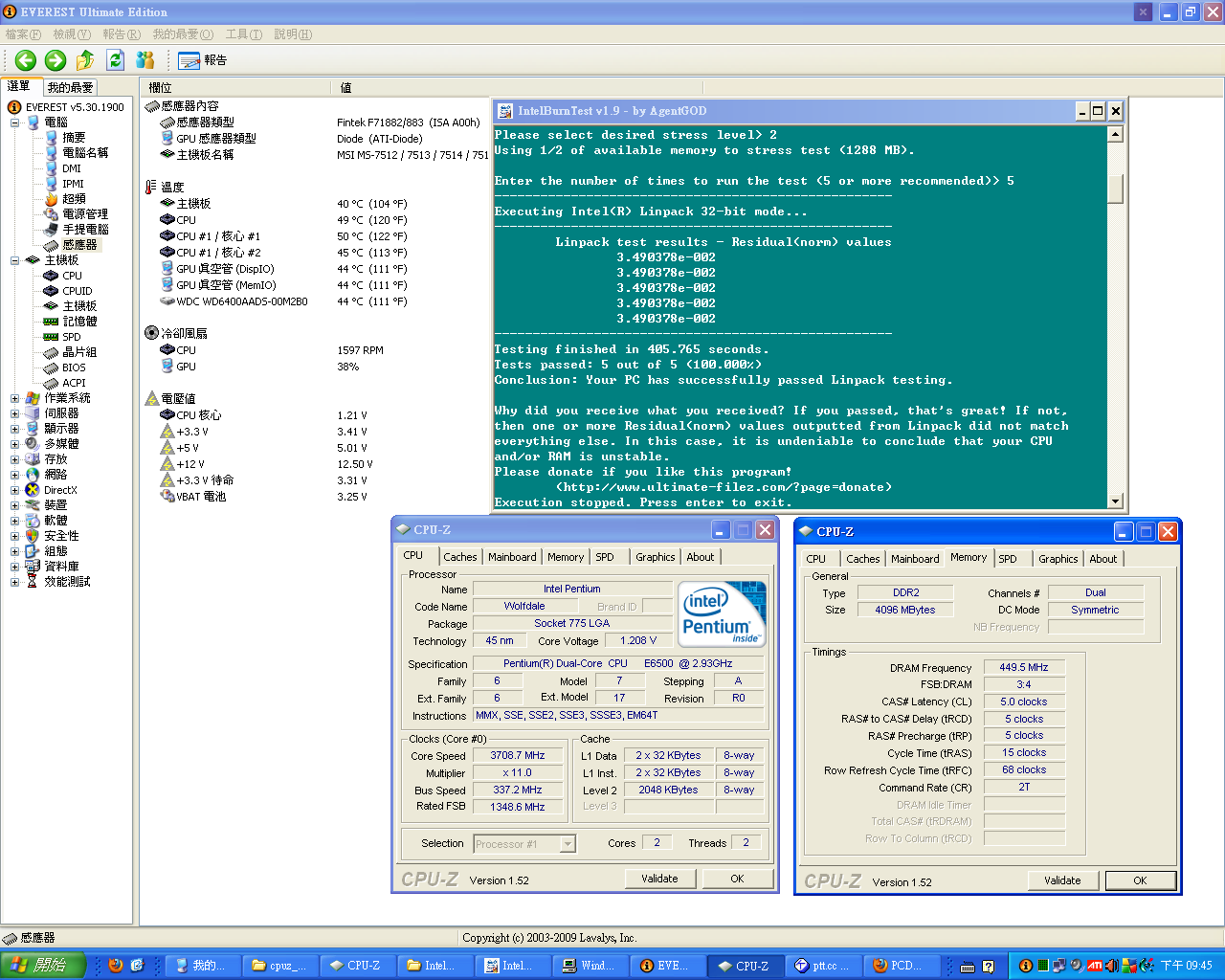Expand the DirectX tree node
1225x980 pixels.
[x=14, y=490]
